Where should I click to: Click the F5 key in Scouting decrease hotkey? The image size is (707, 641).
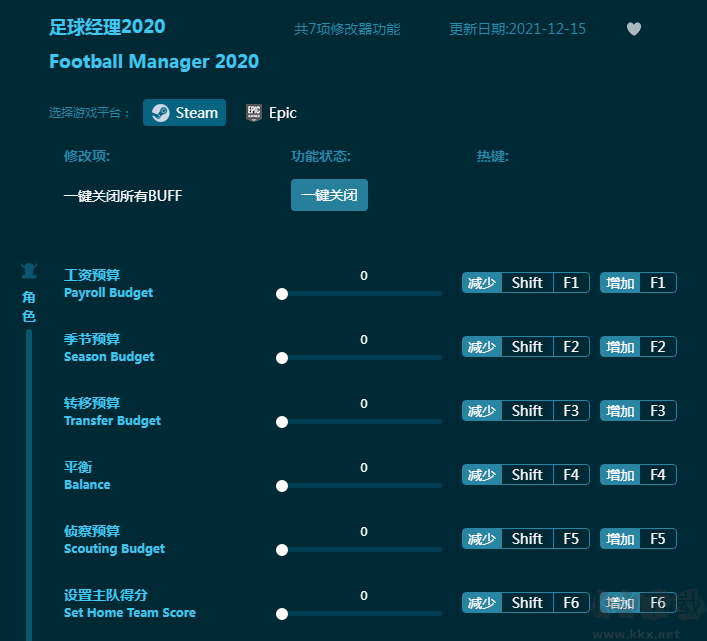pyautogui.click(x=571, y=539)
